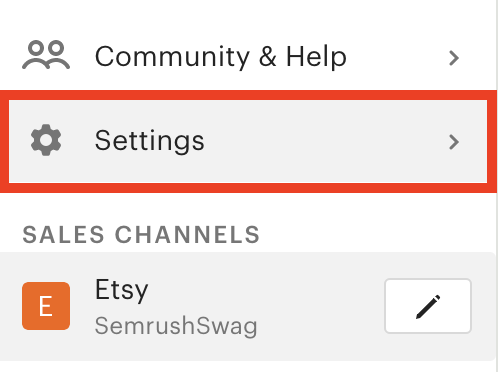
Task: Click the orange Etsy "E" logo
Action: [x=46, y=306]
